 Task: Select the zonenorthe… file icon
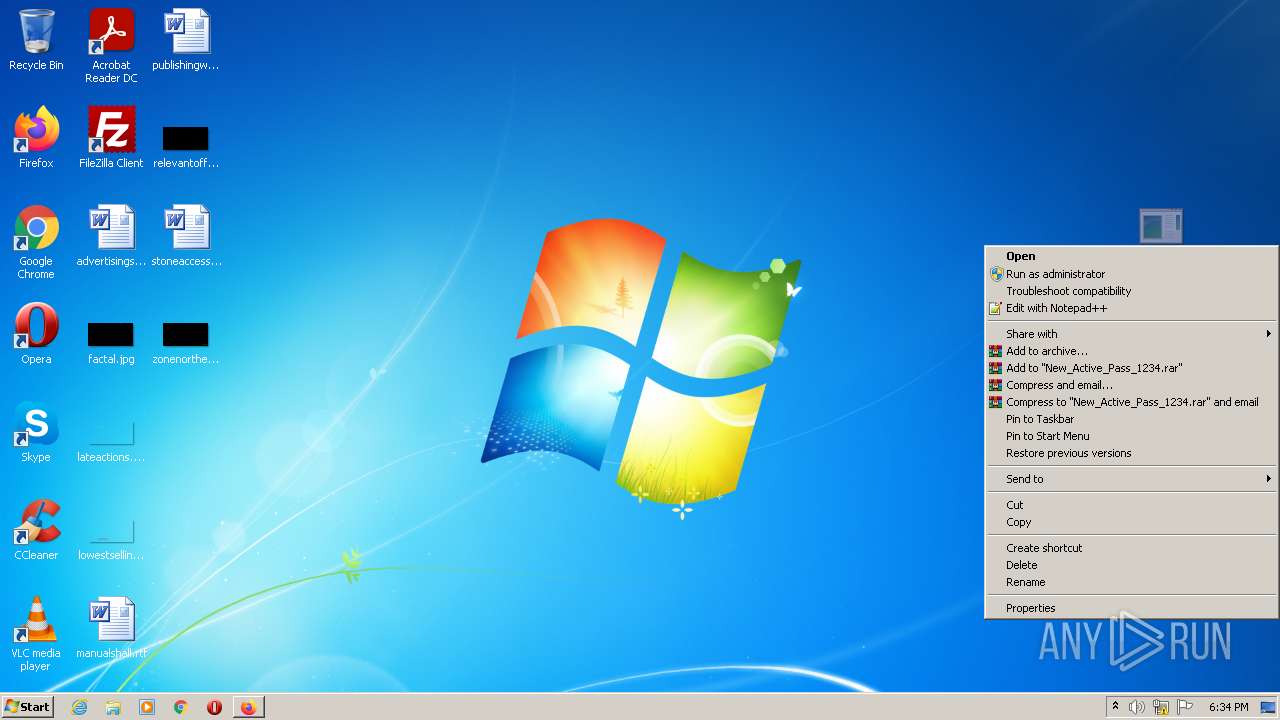pyautogui.click(x=186, y=342)
